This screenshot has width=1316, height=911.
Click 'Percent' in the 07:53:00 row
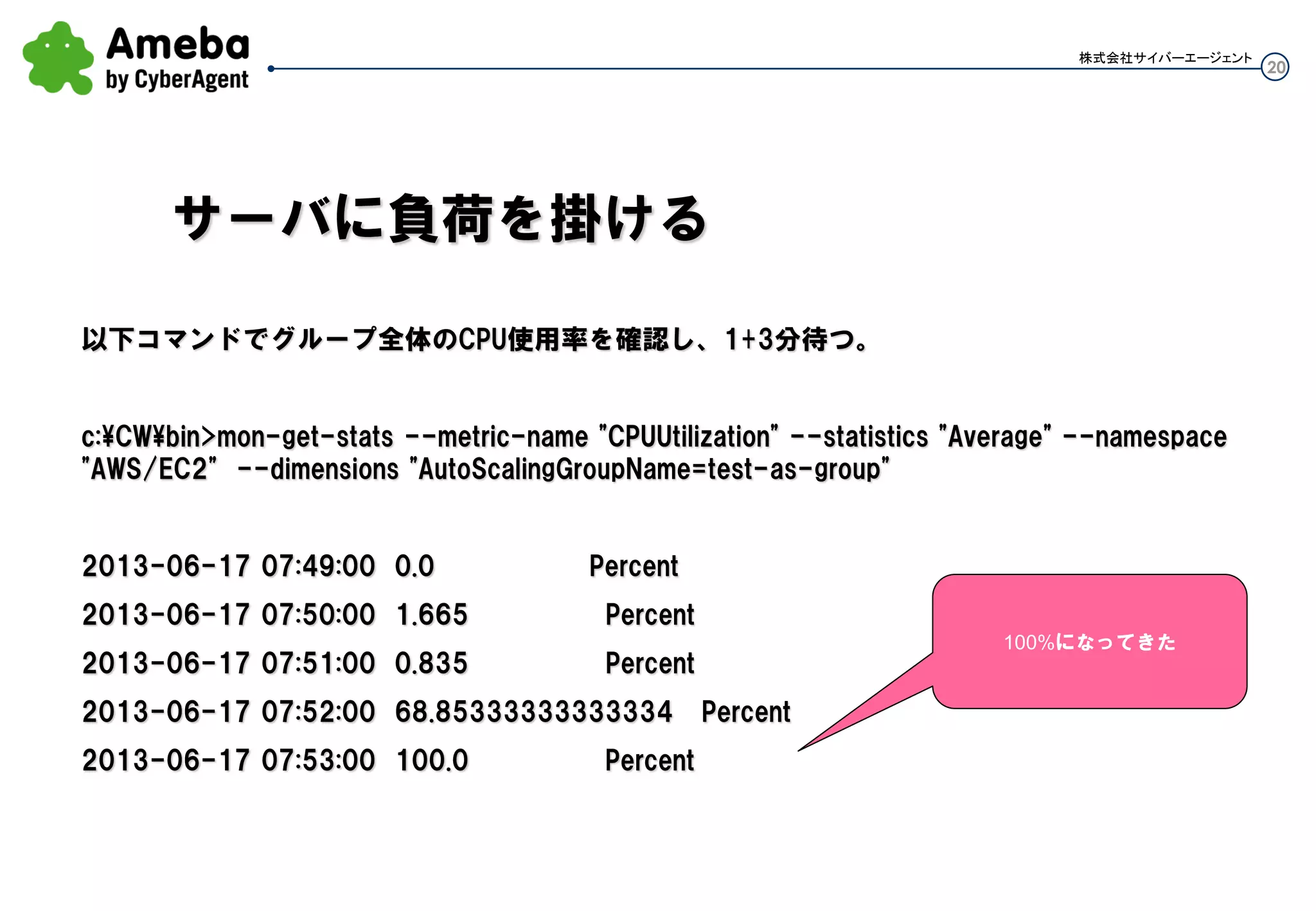coord(650,761)
